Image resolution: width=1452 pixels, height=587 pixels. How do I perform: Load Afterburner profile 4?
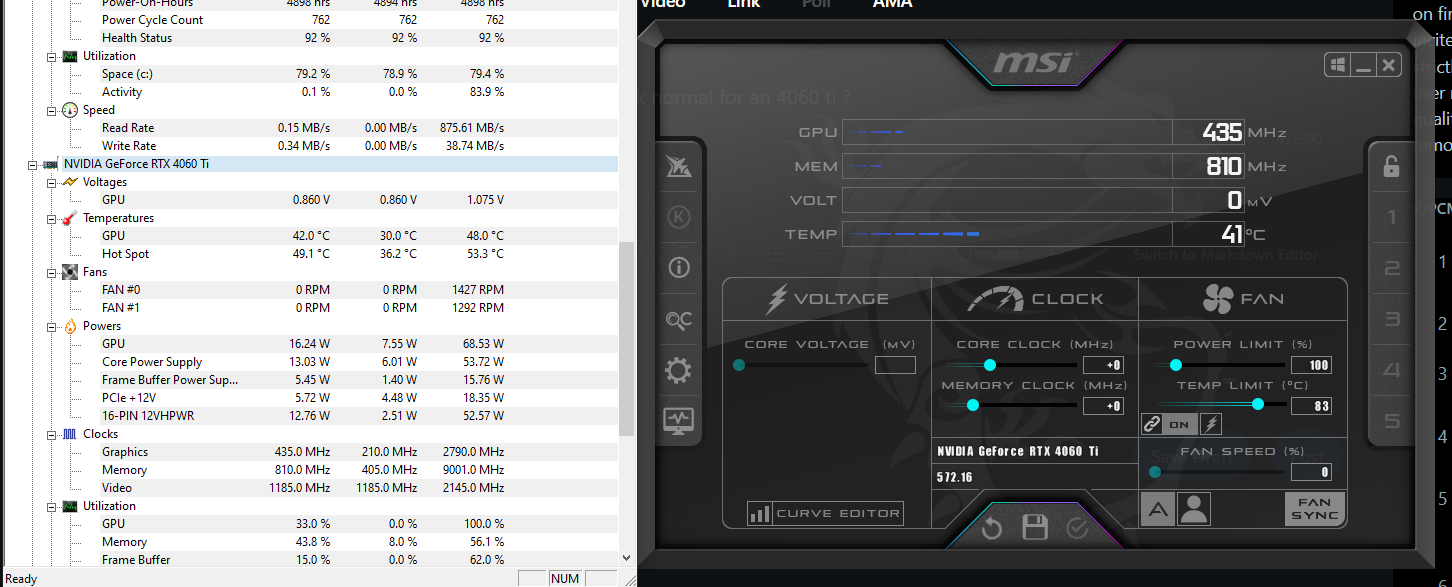pyautogui.click(x=1391, y=371)
